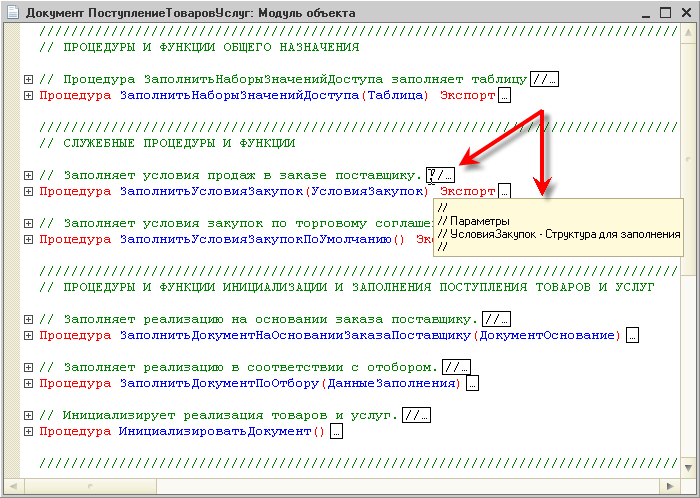Open collapsed comment after 'в соответствии с отбором.'
Screen dimensions: 700x498
point(456,368)
